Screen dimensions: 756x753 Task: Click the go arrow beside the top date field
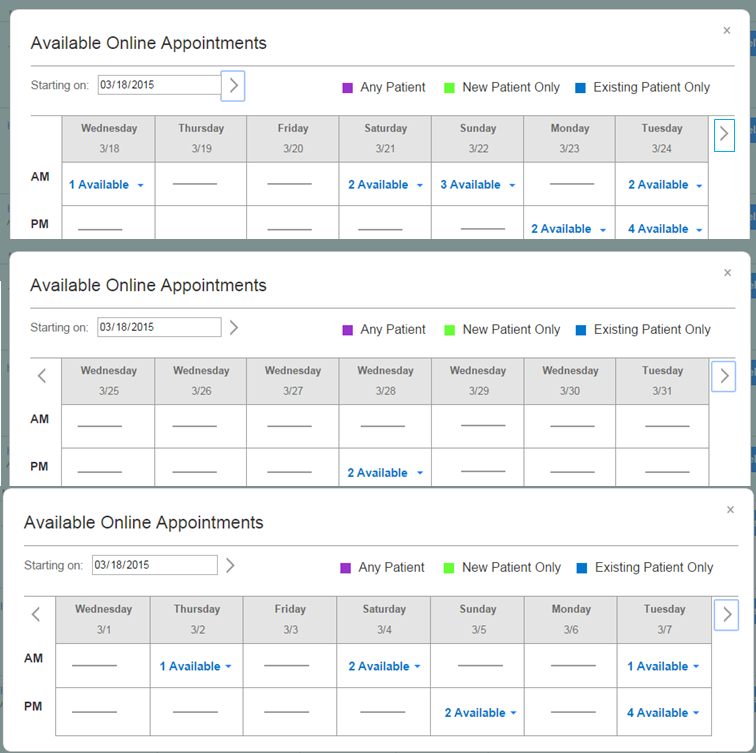click(x=233, y=86)
